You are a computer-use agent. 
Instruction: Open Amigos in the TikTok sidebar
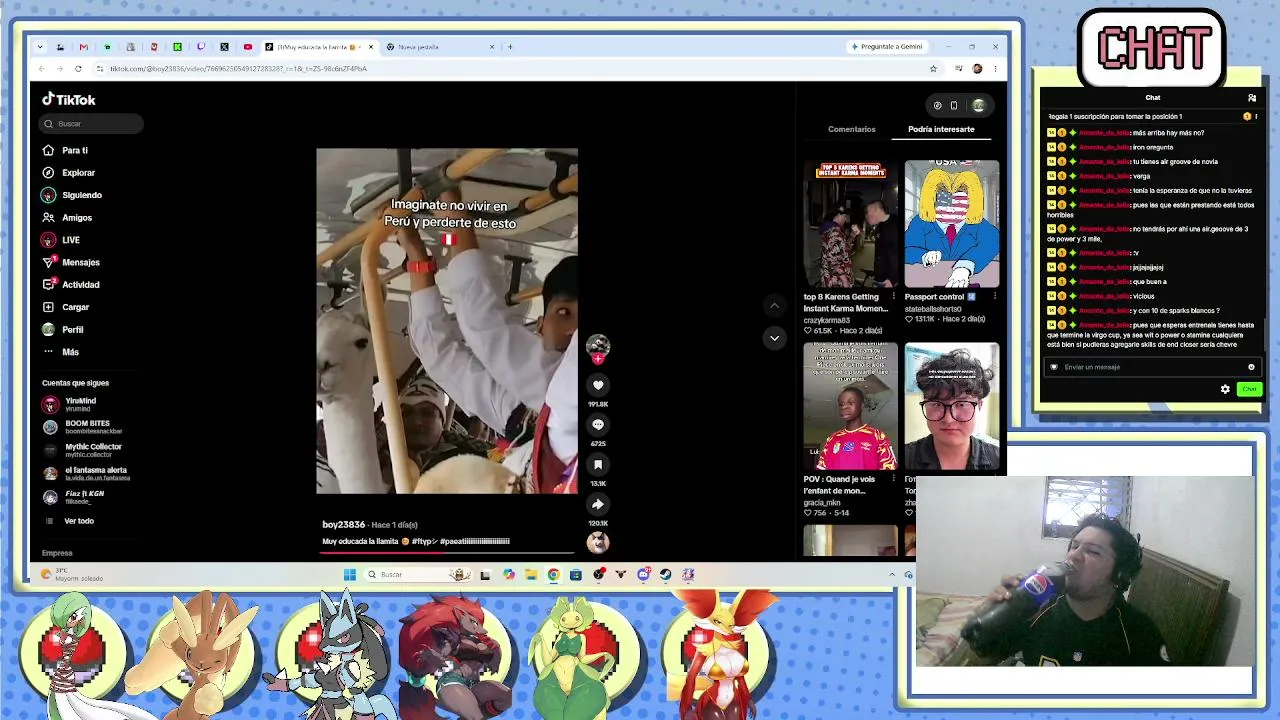(x=67, y=218)
